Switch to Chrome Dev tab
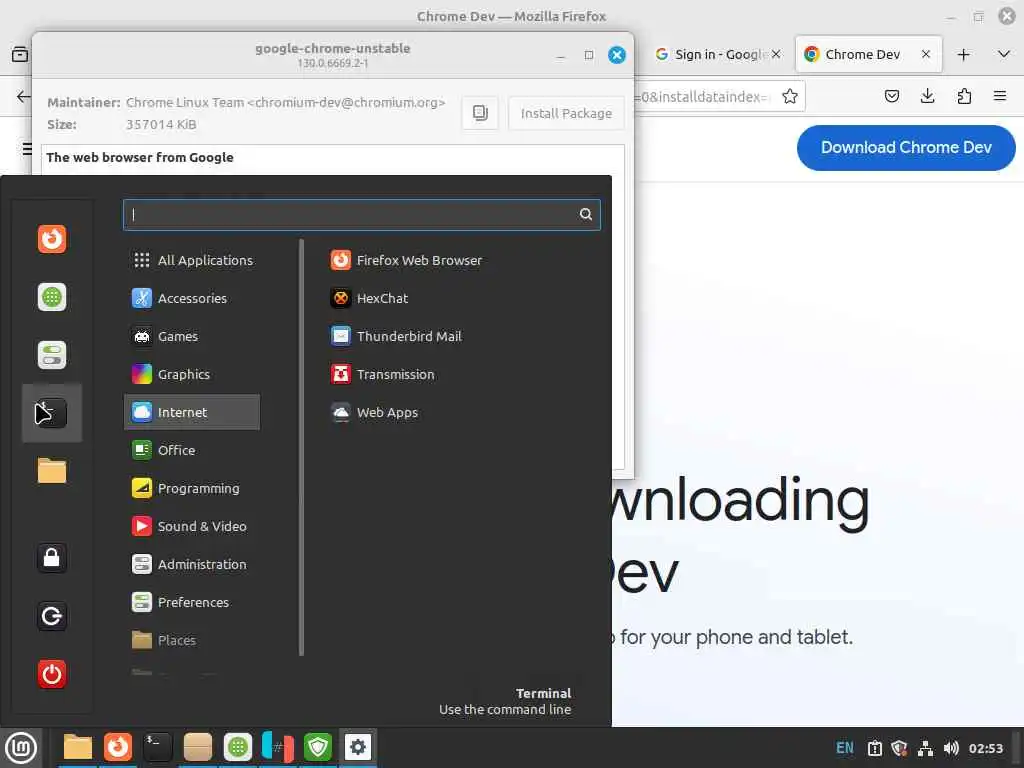Image resolution: width=1024 pixels, height=768 pixels. click(x=869, y=54)
